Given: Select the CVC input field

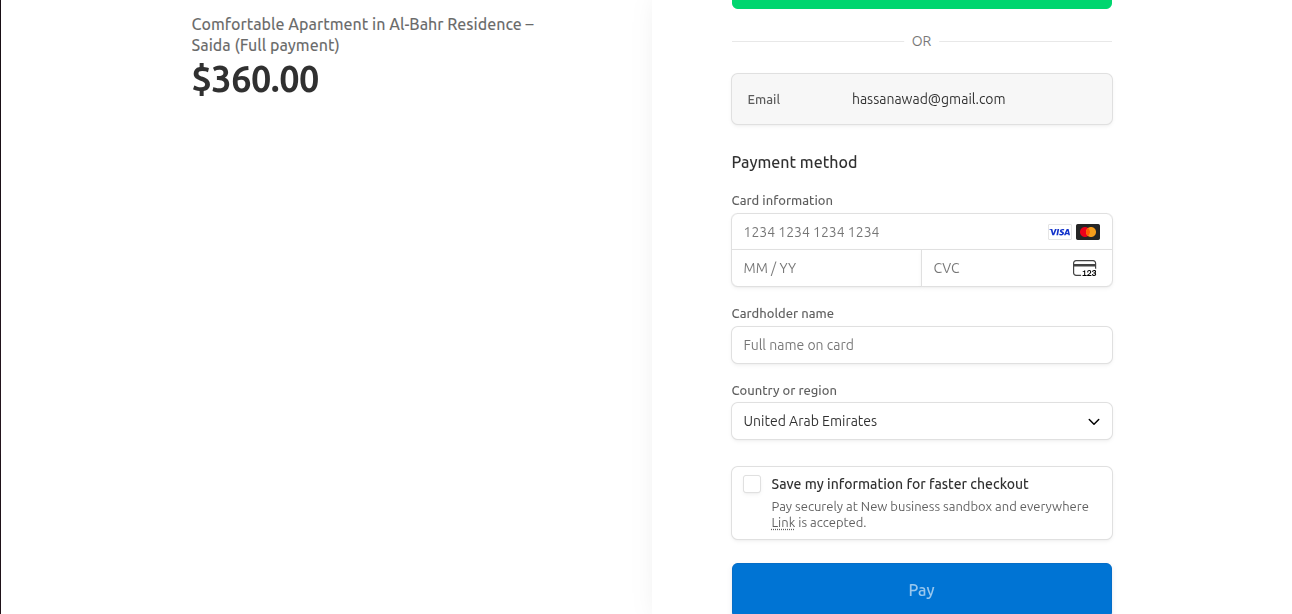Looking at the screenshot, I should (x=995, y=268).
